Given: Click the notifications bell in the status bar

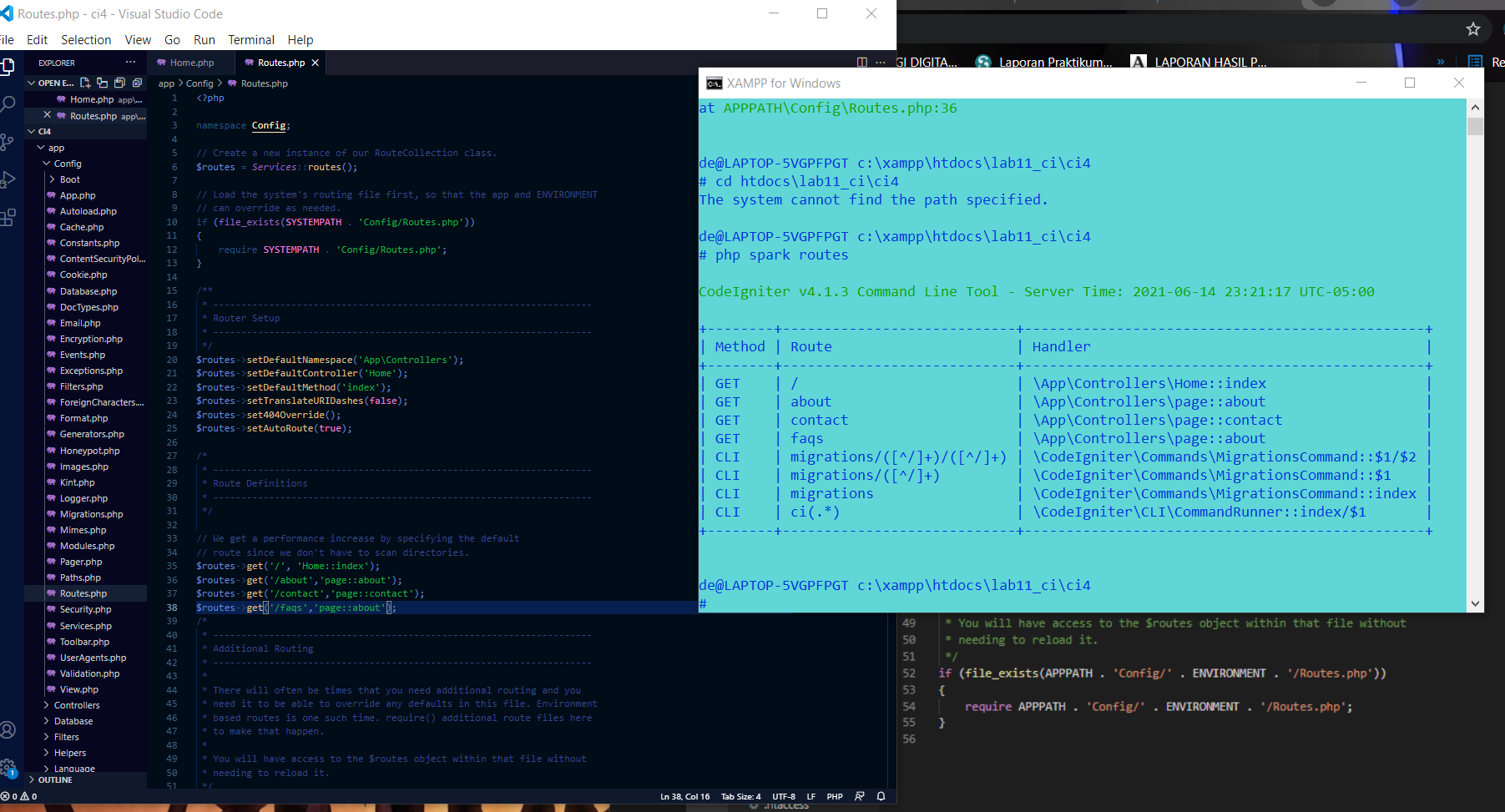Looking at the screenshot, I should 880,796.
